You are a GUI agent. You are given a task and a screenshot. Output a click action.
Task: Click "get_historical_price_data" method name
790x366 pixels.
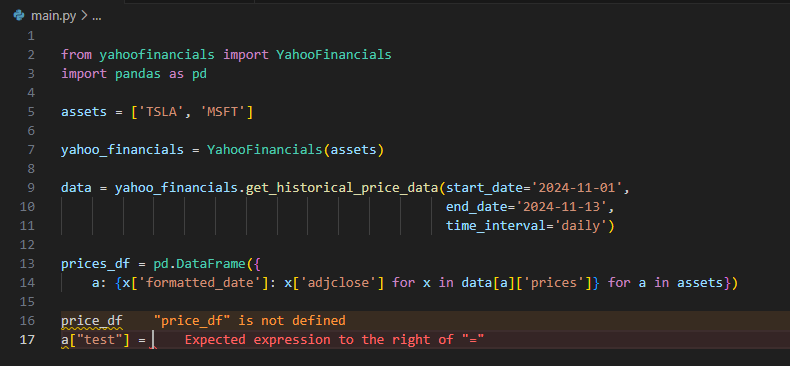[342, 188]
